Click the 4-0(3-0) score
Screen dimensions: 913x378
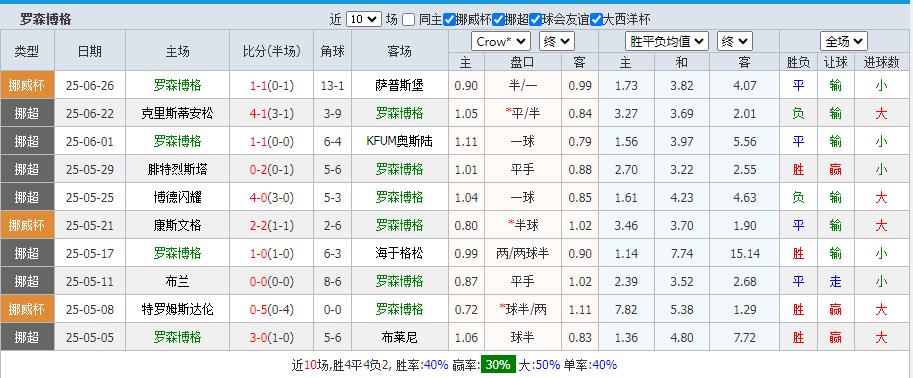(x=272, y=197)
